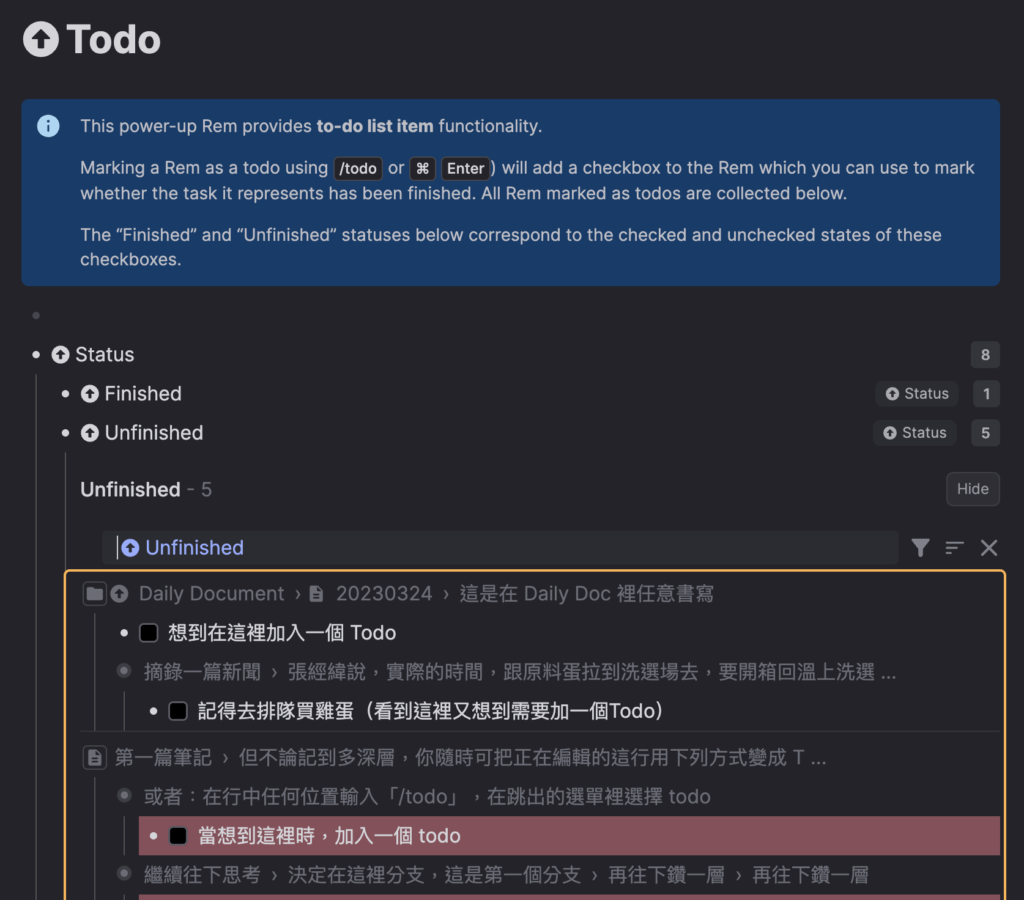Click the document icon before 第一篇筆記
This screenshot has width=1024, height=900.
tap(94, 758)
